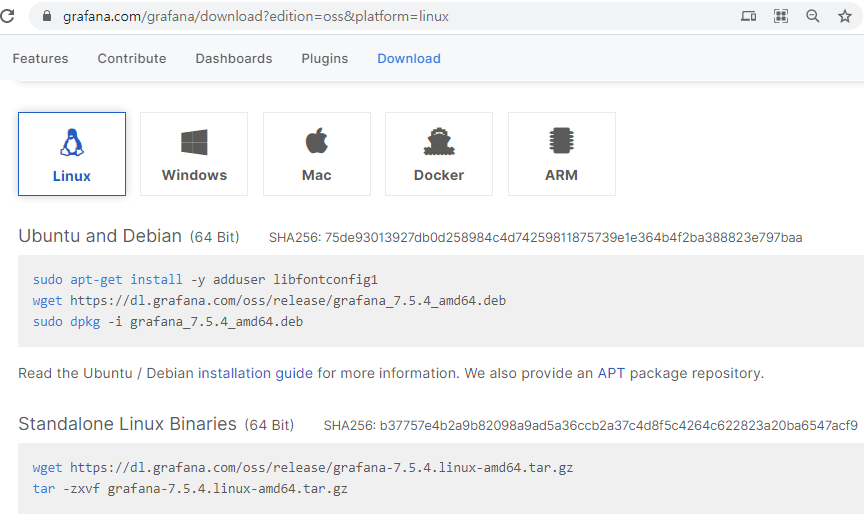The width and height of the screenshot is (864, 524).
Task: Open the Dashboards nav item
Action: coord(234,58)
